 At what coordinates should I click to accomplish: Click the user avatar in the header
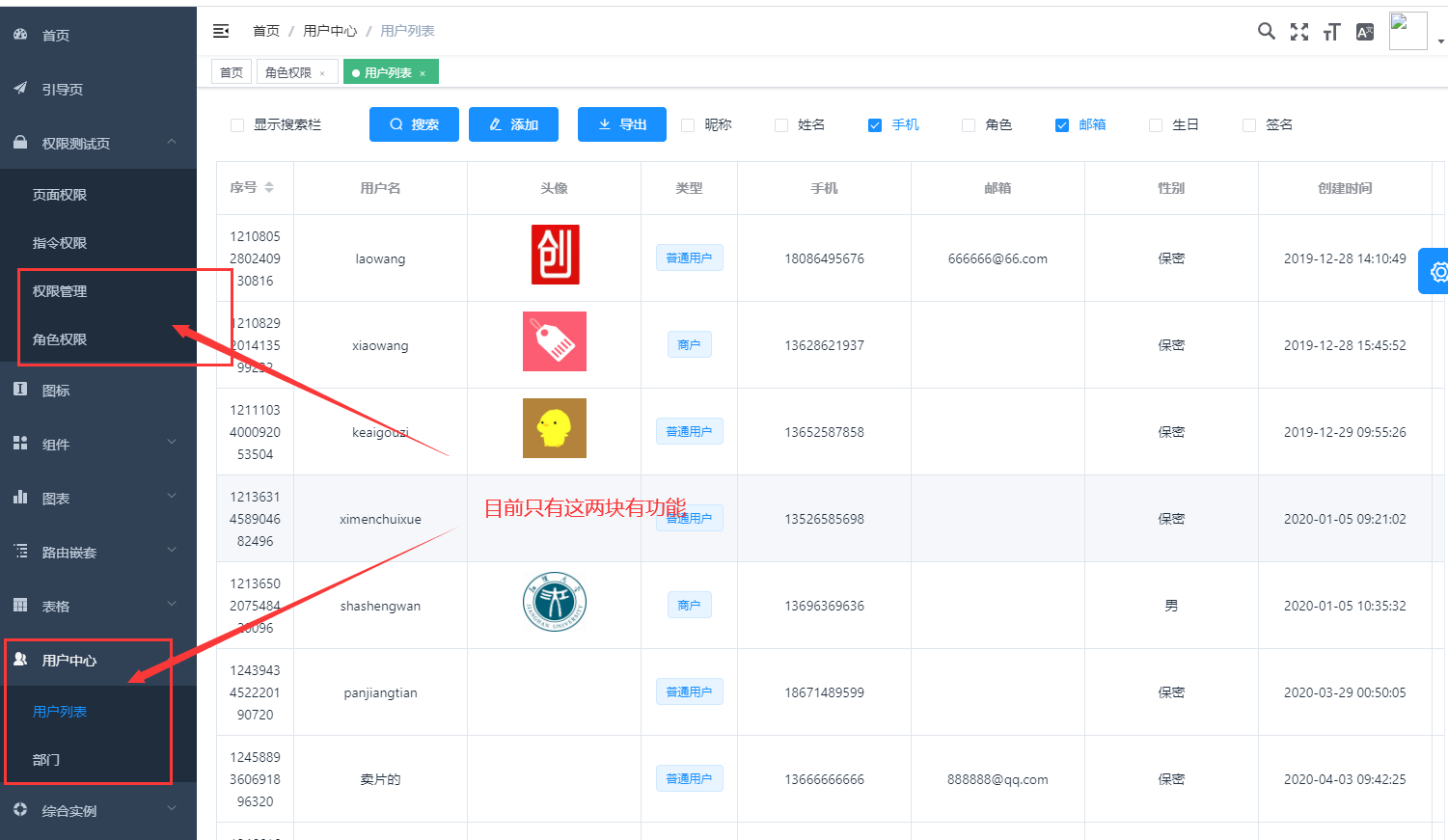(1408, 31)
